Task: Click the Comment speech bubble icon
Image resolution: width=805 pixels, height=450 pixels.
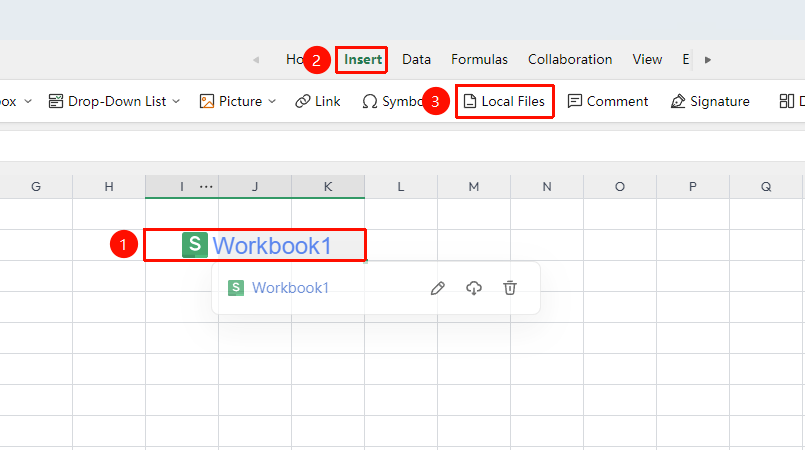Action: tap(574, 102)
